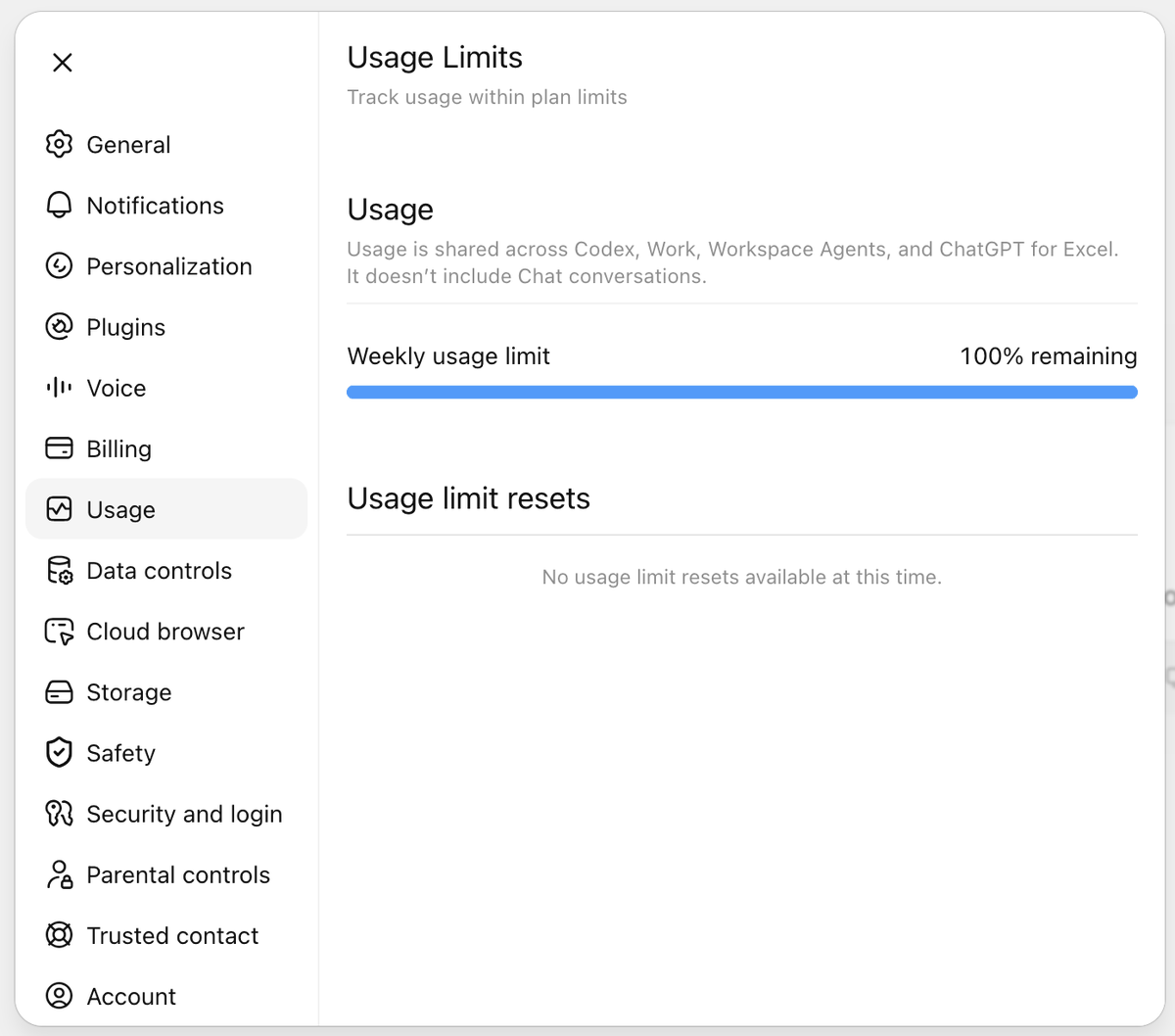Open the Billing section label
The height and width of the screenshot is (1036, 1175).
coord(118,448)
